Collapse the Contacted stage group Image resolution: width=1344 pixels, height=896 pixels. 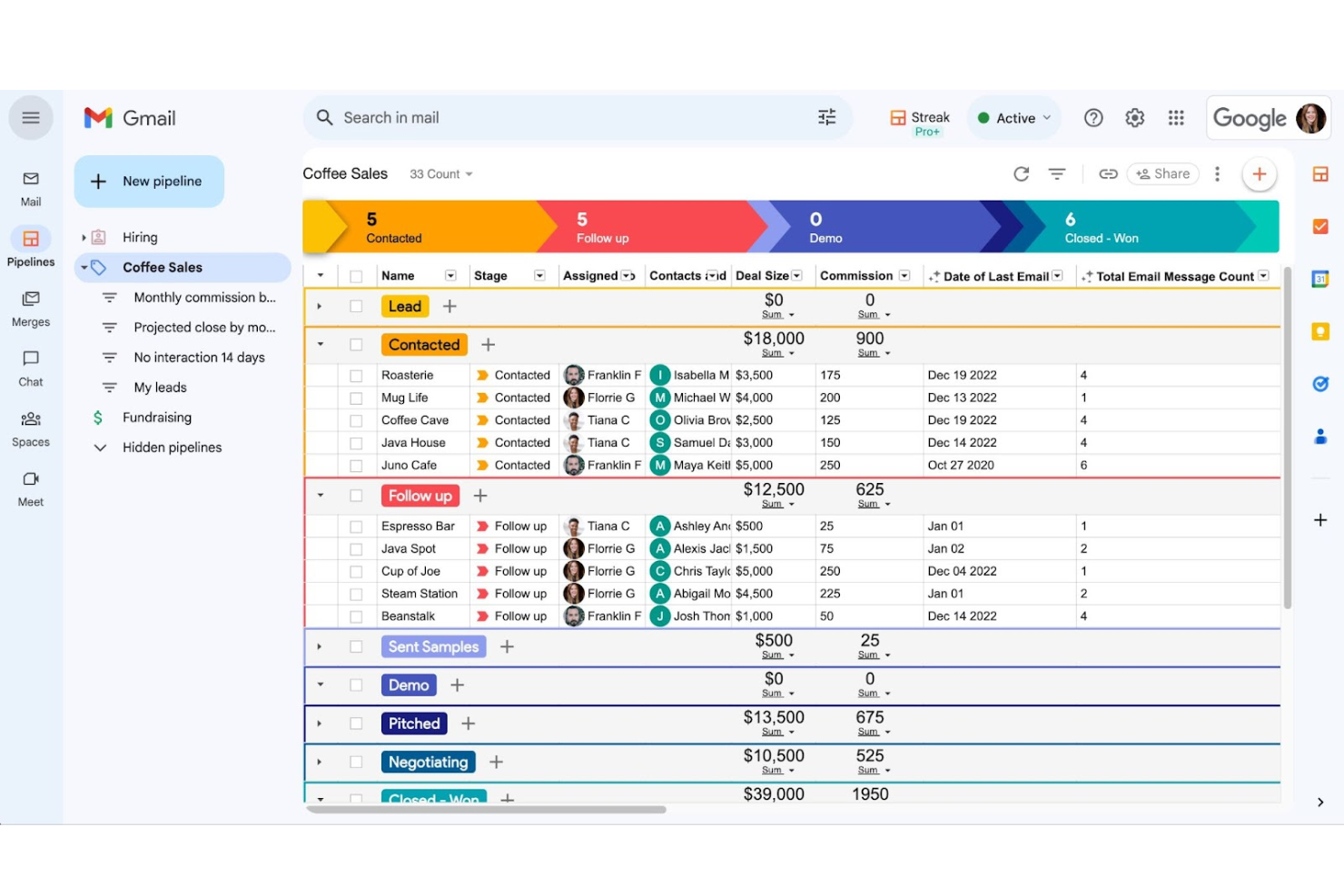pyautogui.click(x=320, y=345)
